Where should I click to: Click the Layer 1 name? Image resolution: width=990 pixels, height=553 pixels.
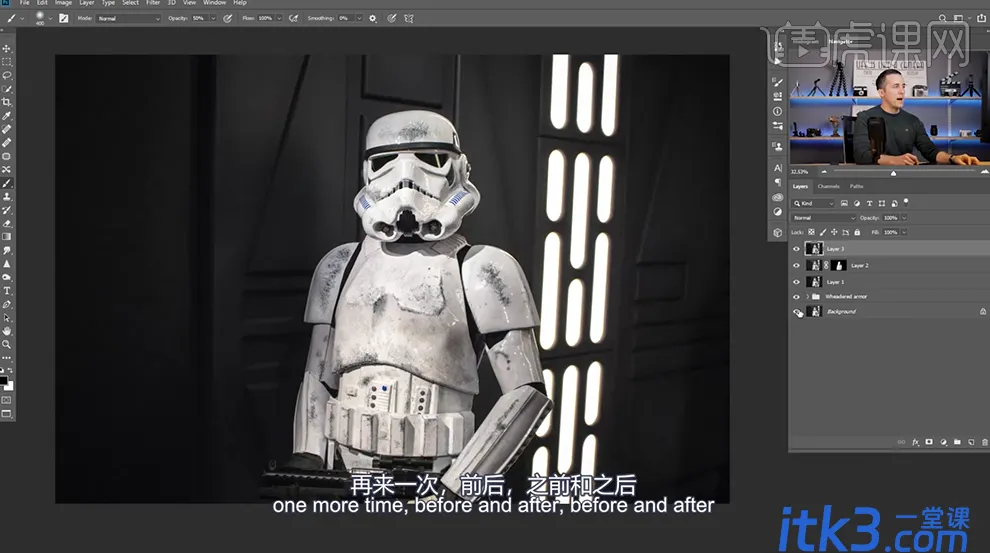[835, 282]
